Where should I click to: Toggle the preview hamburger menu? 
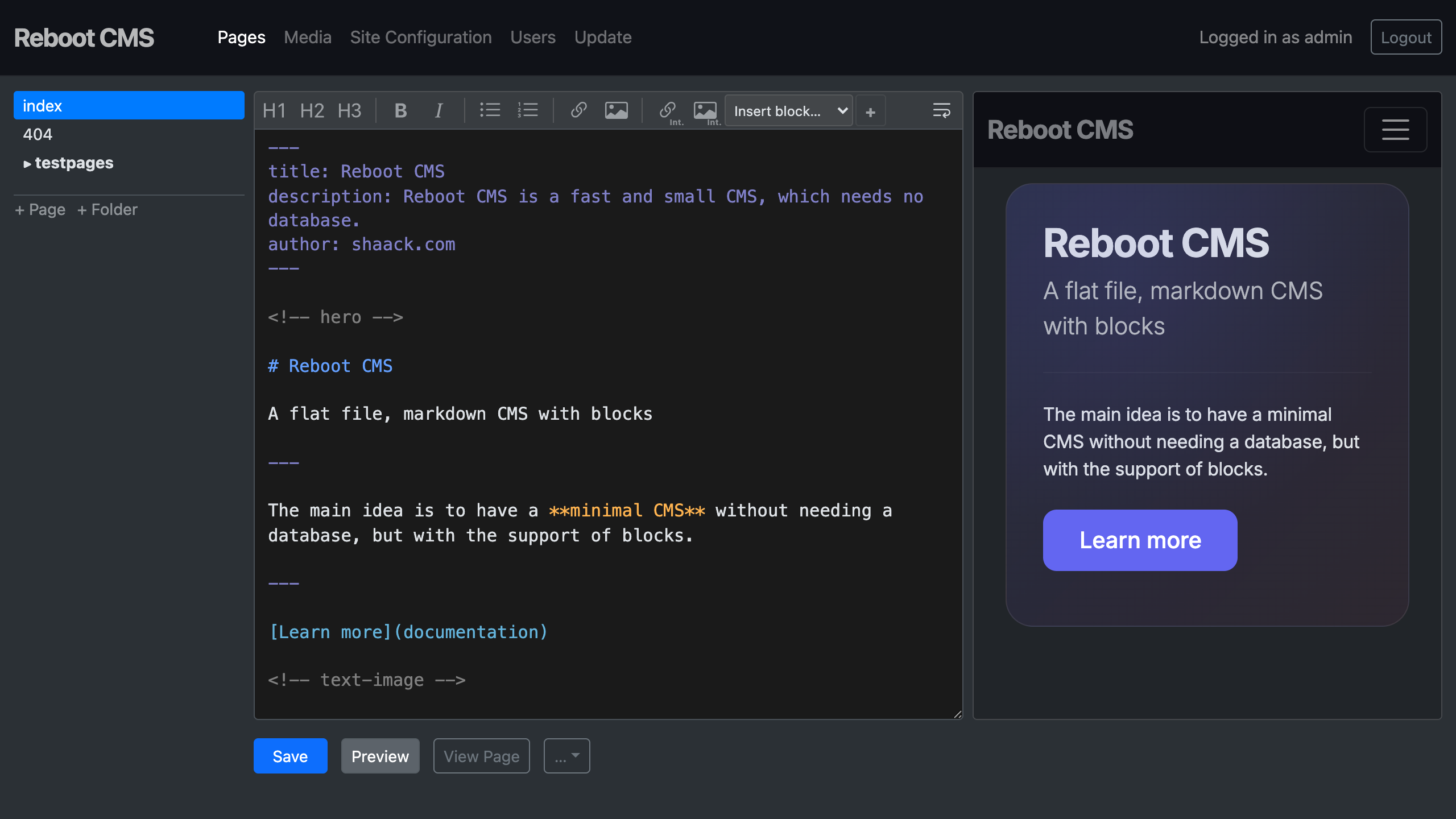pos(1395,130)
